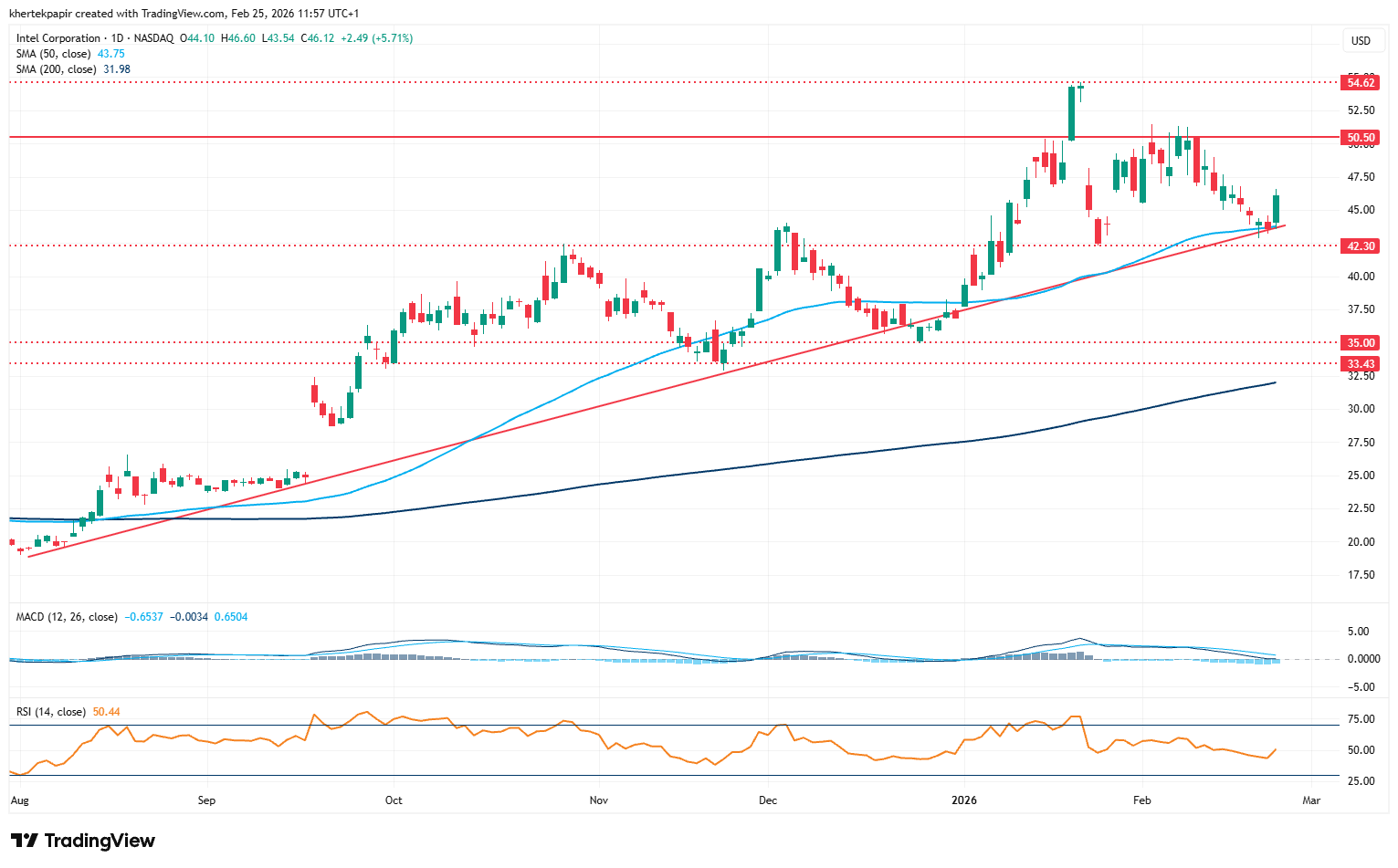The height and width of the screenshot is (868, 1398).
Task: Click the Dec marker on time axis
Action: 767,800
